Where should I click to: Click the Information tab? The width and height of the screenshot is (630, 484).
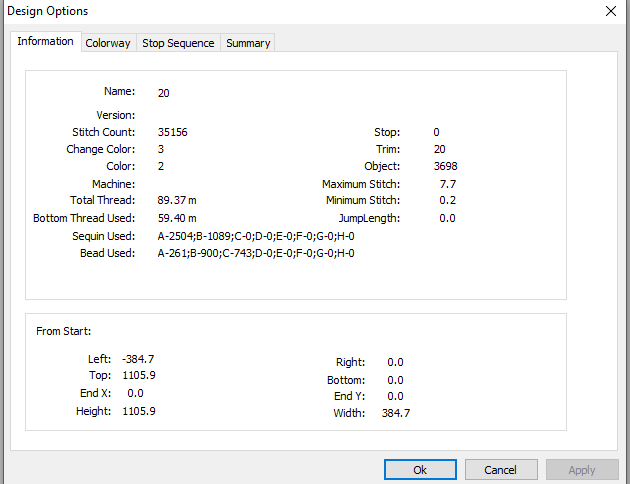(x=45, y=41)
